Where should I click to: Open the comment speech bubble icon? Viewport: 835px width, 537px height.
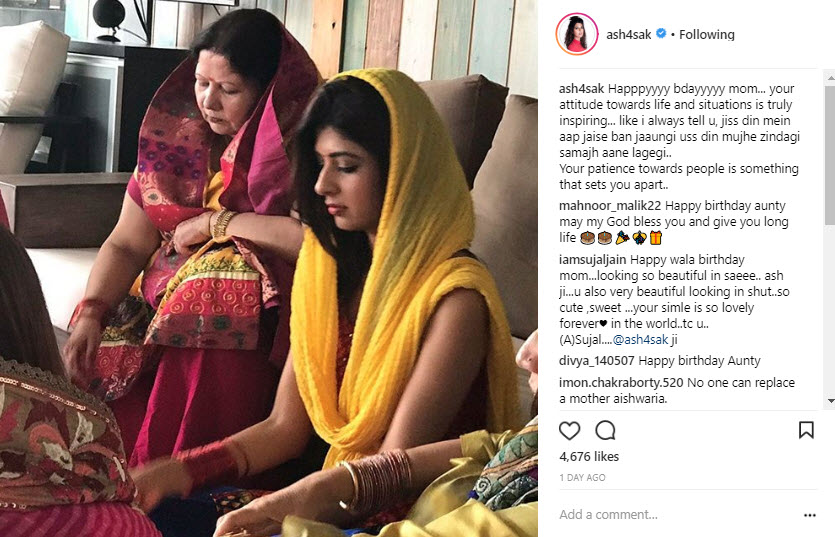click(605, 430)
